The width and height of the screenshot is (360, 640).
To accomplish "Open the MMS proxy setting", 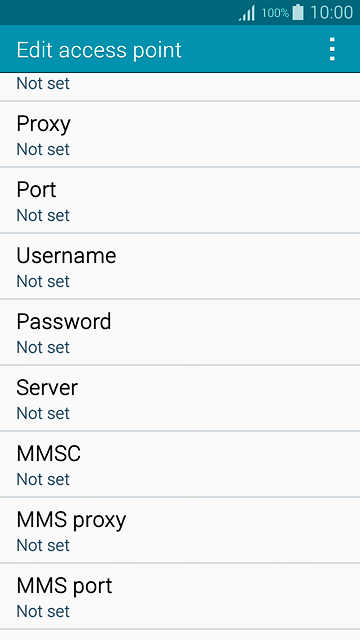I will 180,531.
